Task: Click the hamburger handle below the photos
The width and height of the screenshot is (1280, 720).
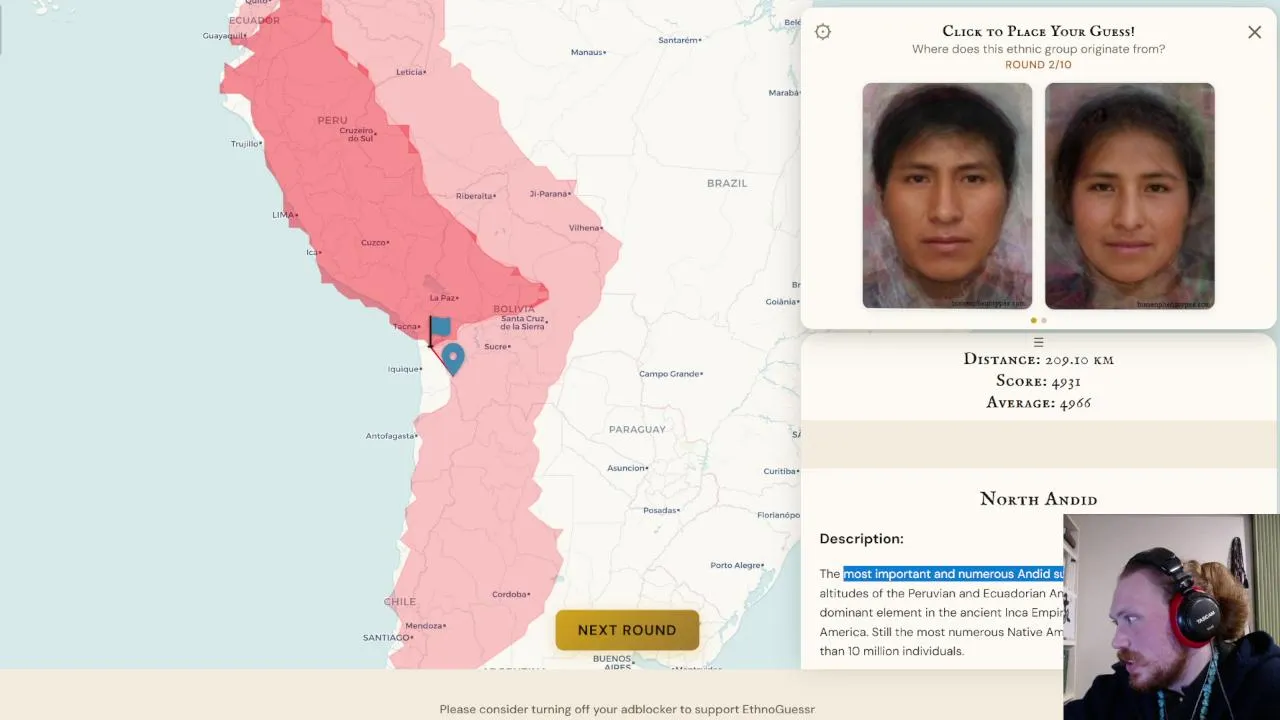Action: [1038, 342]
